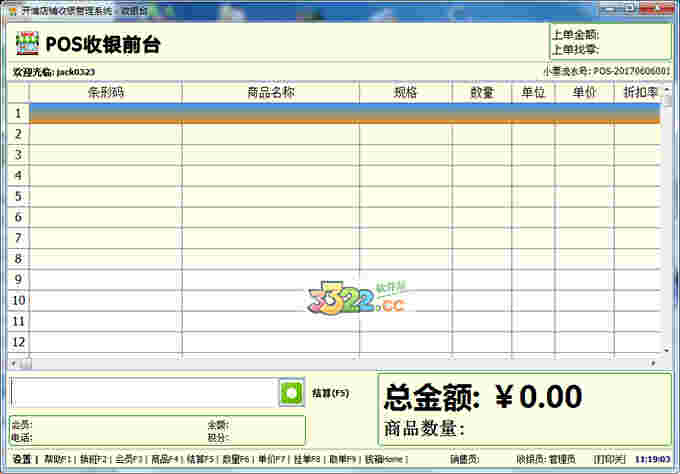Click 结算F5 in the bottom bar
This screenshot has height=474, width=680.
pyautogui.click(x=200, y=459)
